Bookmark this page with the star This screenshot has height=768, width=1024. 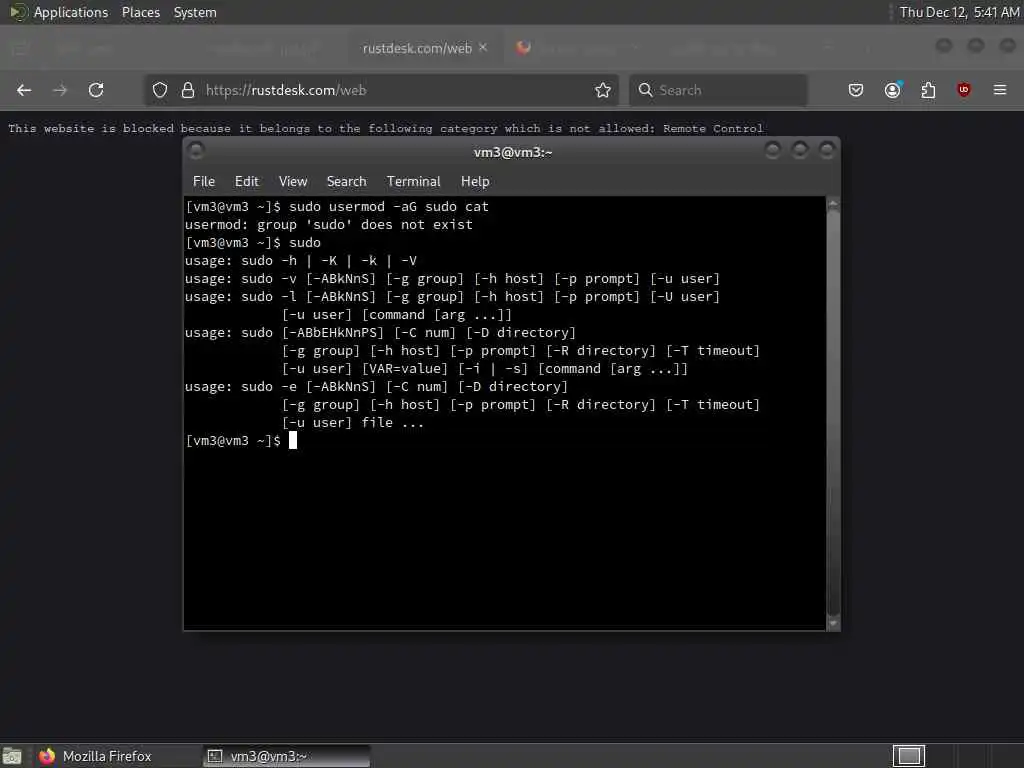603,90
